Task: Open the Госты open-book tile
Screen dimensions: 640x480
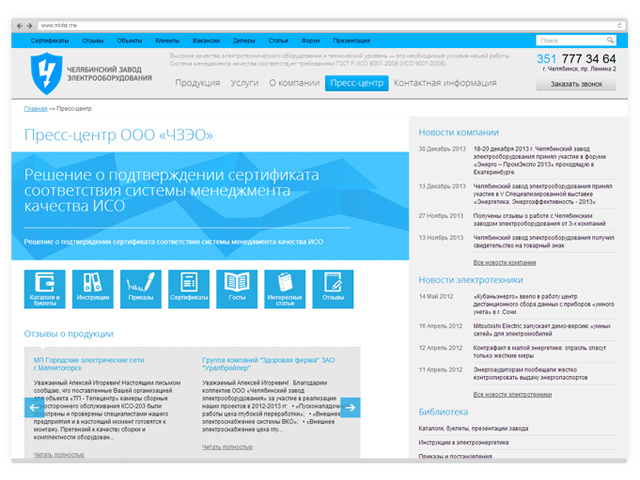Action: pos(237,289)
